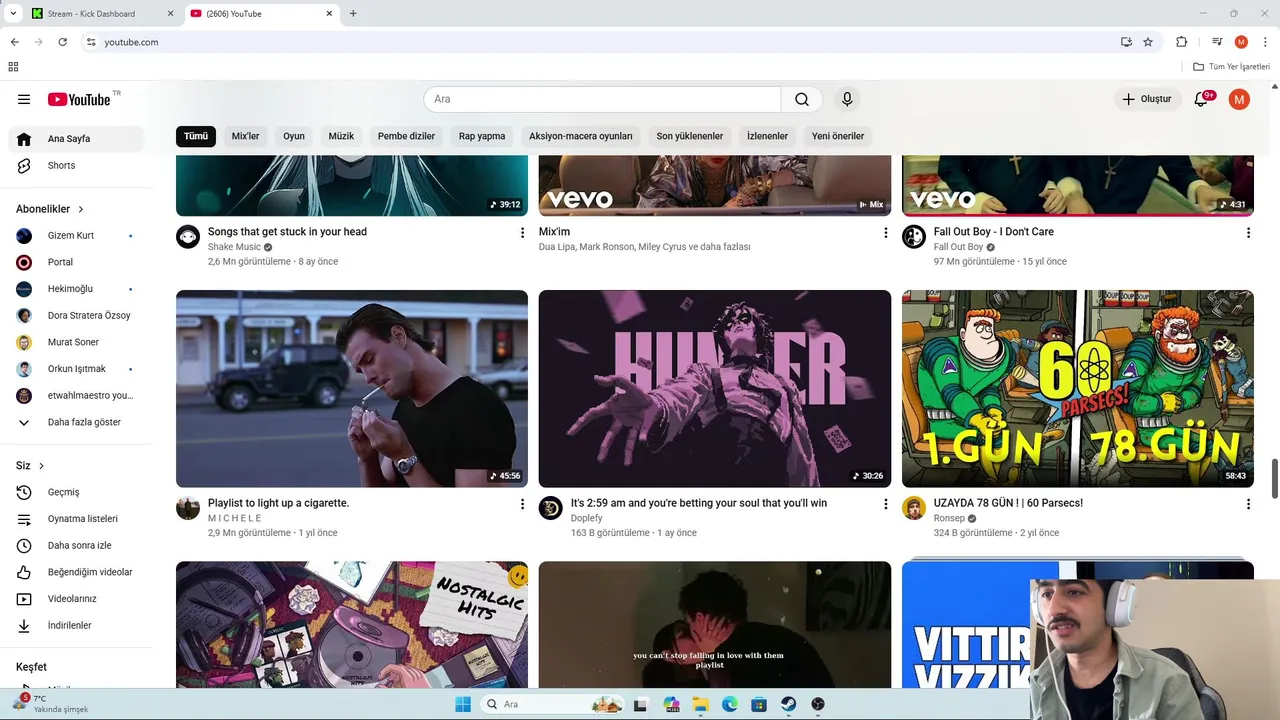Click the Oluştur create button
This screenshot has height=720, width=1280.
(1146, 99)
